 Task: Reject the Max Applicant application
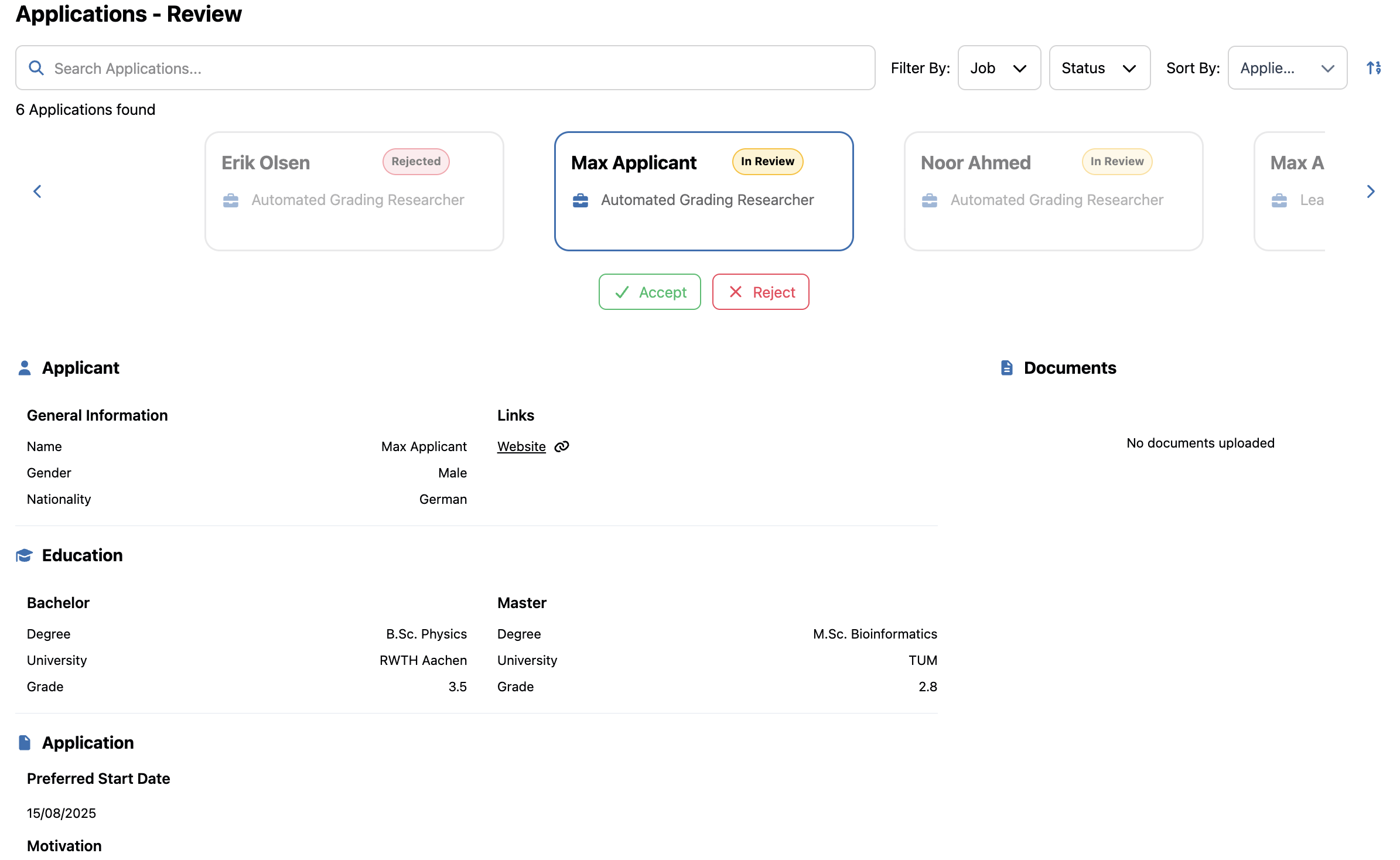[x=760, y=292]
